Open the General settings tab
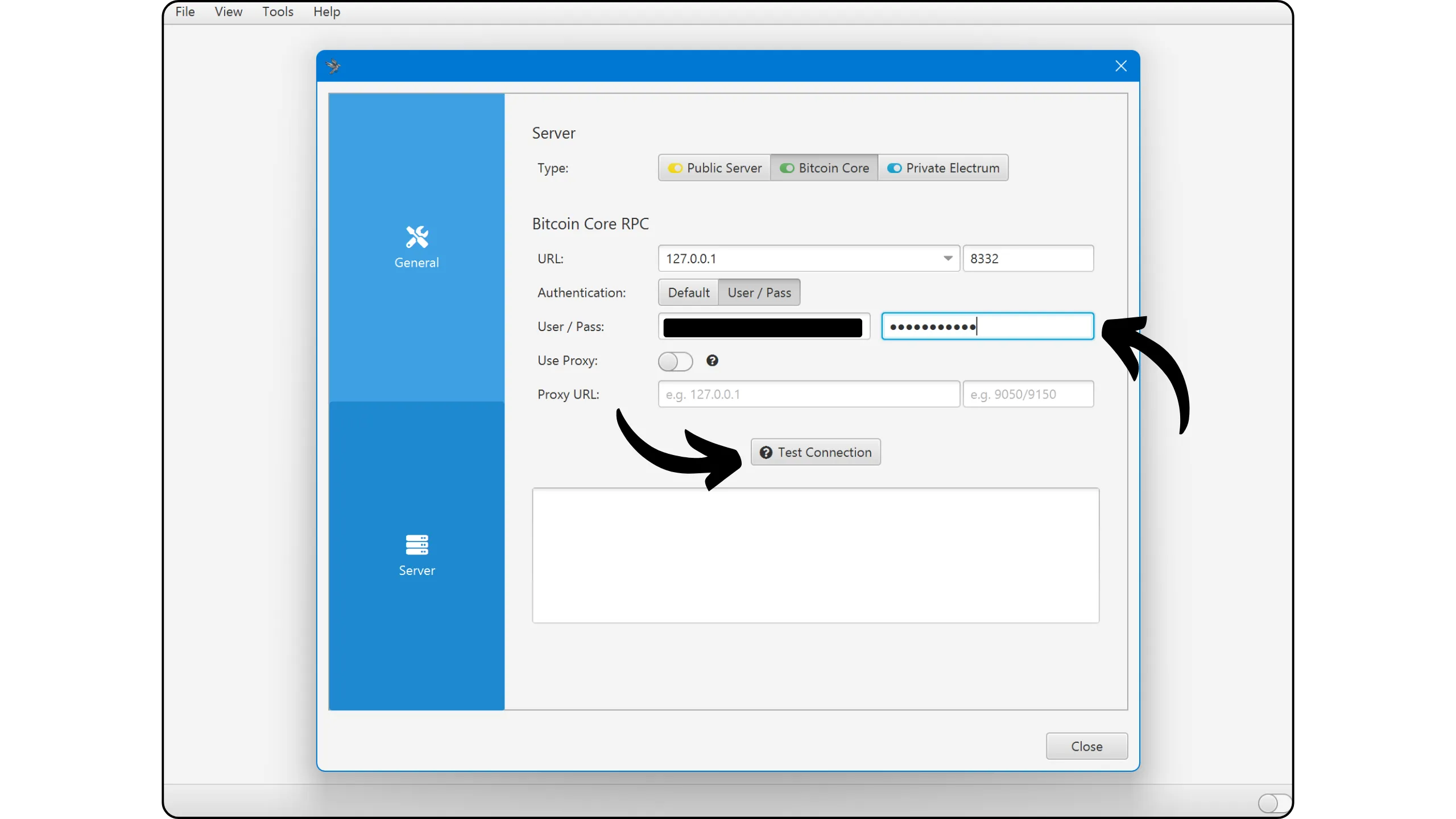The image size is (1456, 819). coord(416,248)
